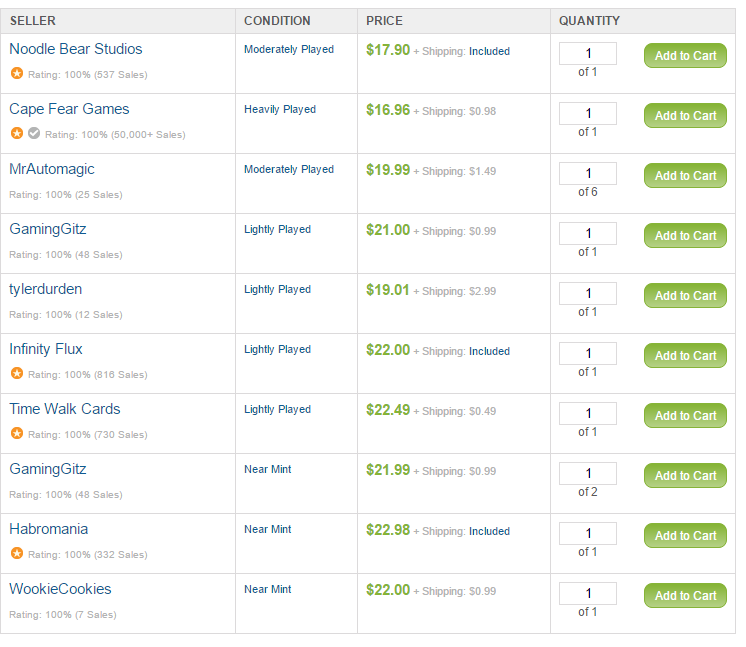Click the gold star badge beside Time Walk Cards rating

click(x=17, y=433)
